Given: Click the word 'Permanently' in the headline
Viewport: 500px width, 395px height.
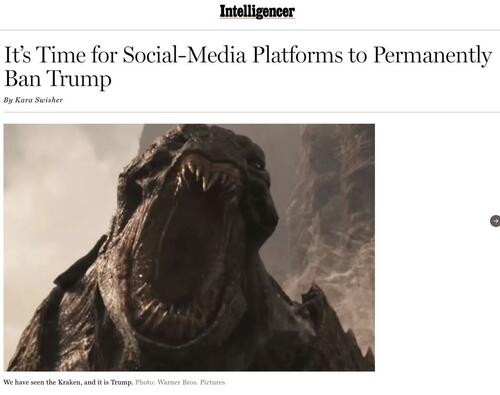Looking at the screenshot, I should click(433, 55).
